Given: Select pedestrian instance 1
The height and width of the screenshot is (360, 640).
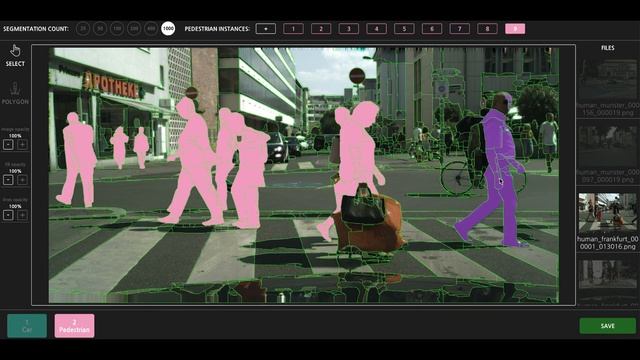Looking at the screenshot, I should (293, 29).
